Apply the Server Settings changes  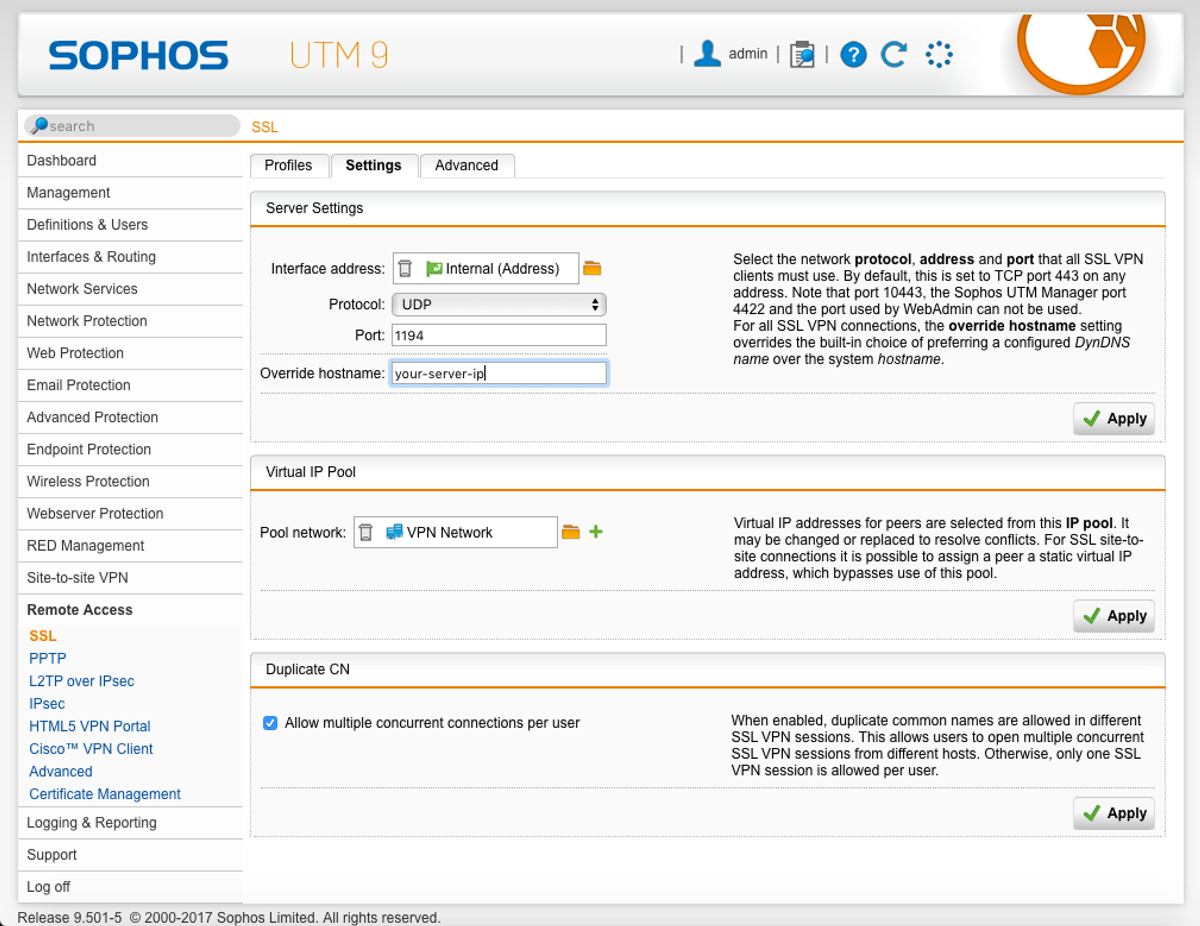(x=1114, y=419)
